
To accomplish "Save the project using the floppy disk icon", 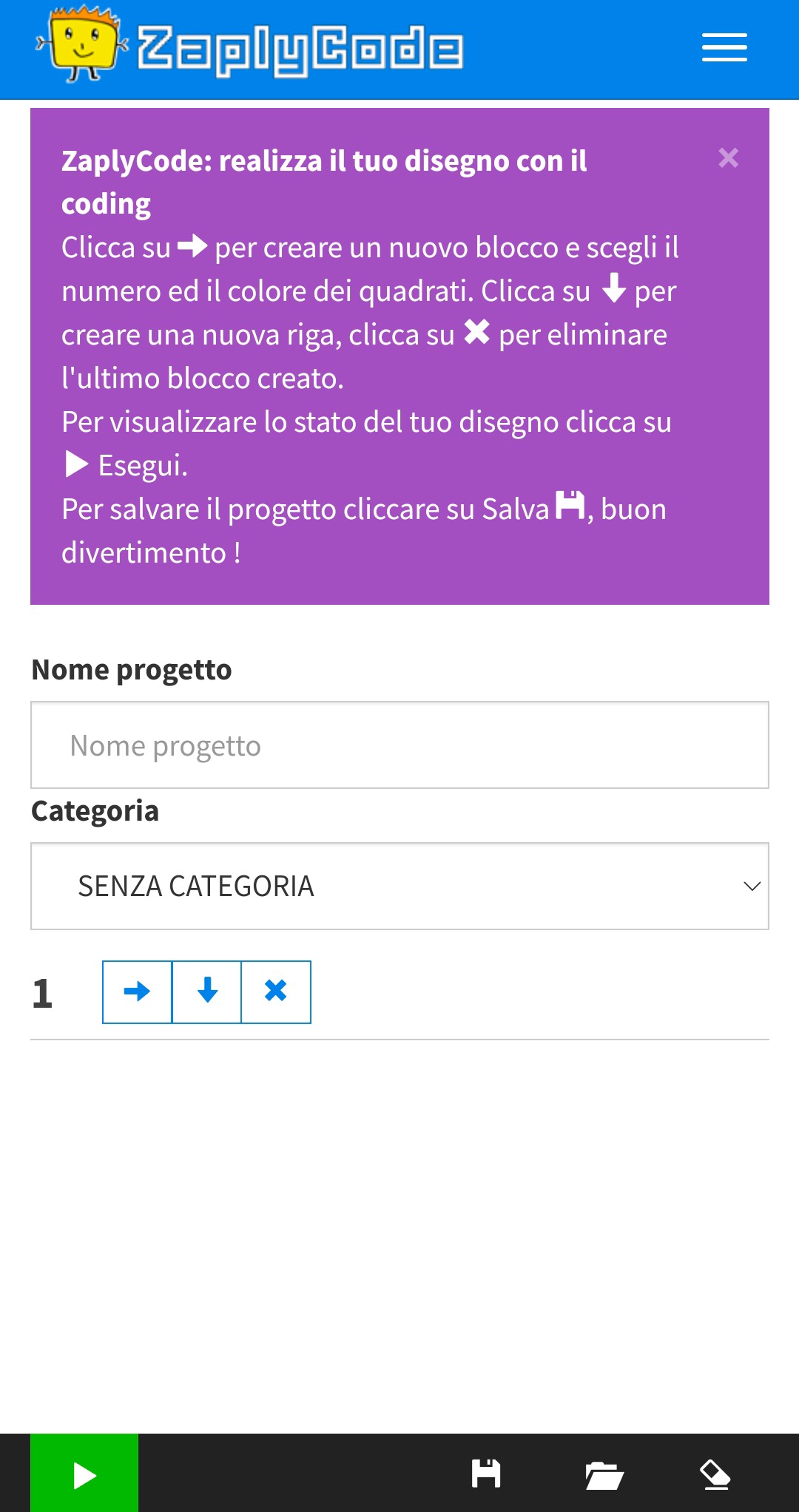I will coord(486,1473).
